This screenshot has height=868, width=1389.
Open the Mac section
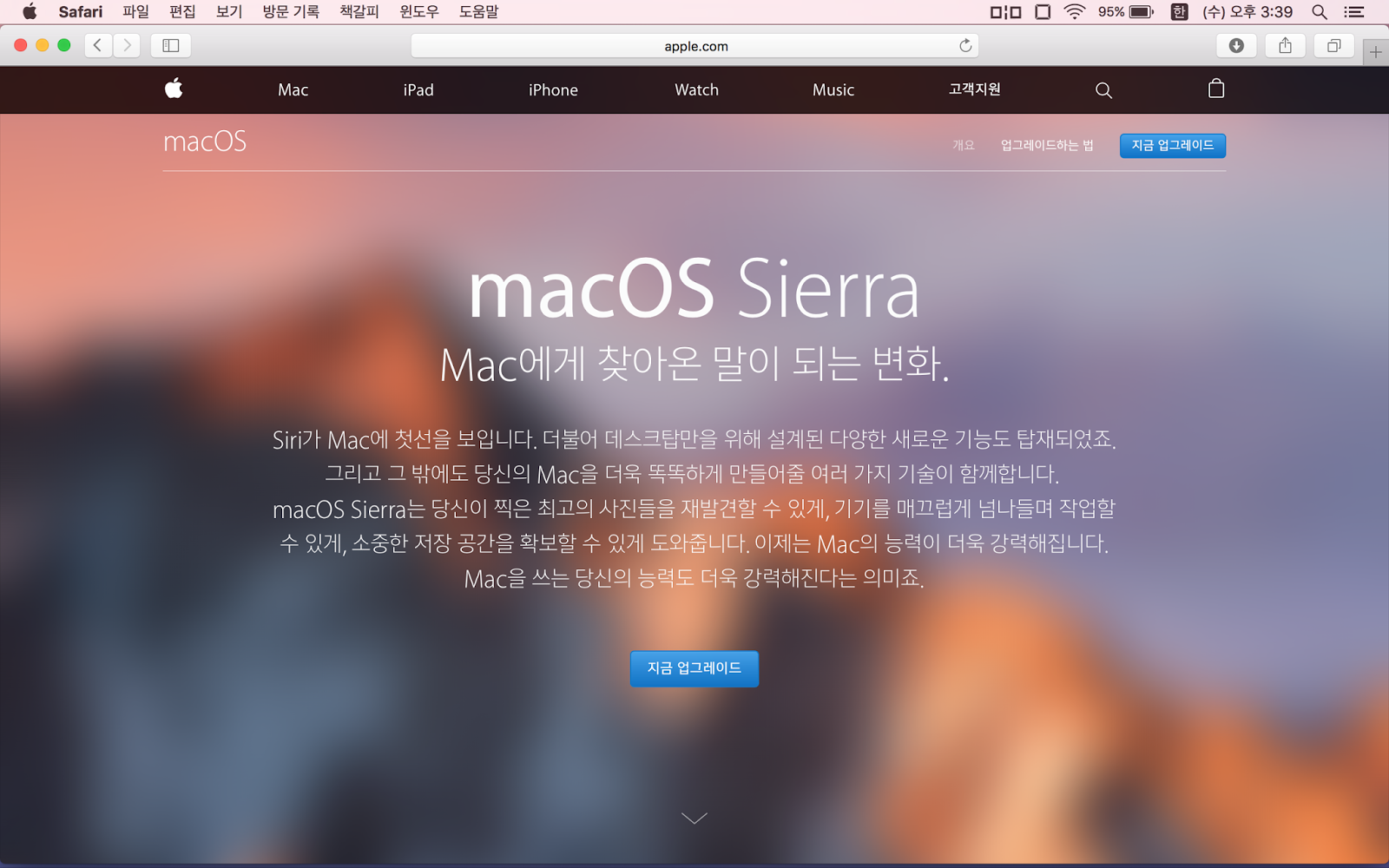pyautogui.click(x=293, y=89)
